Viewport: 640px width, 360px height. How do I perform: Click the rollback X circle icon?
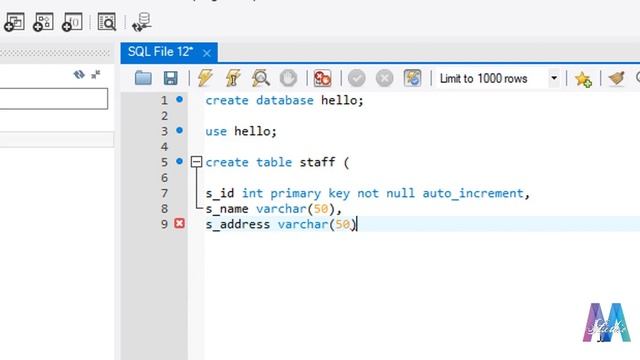[384, 78]
